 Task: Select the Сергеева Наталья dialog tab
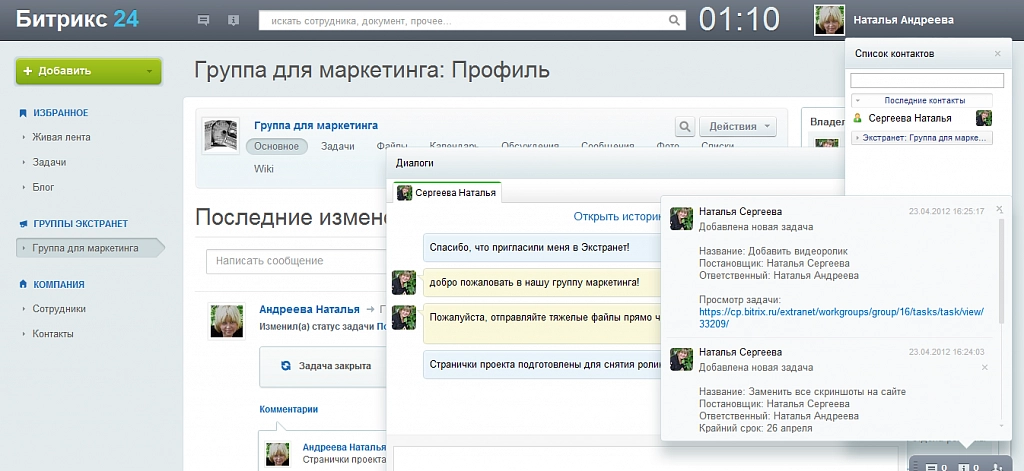click(447, 193)
